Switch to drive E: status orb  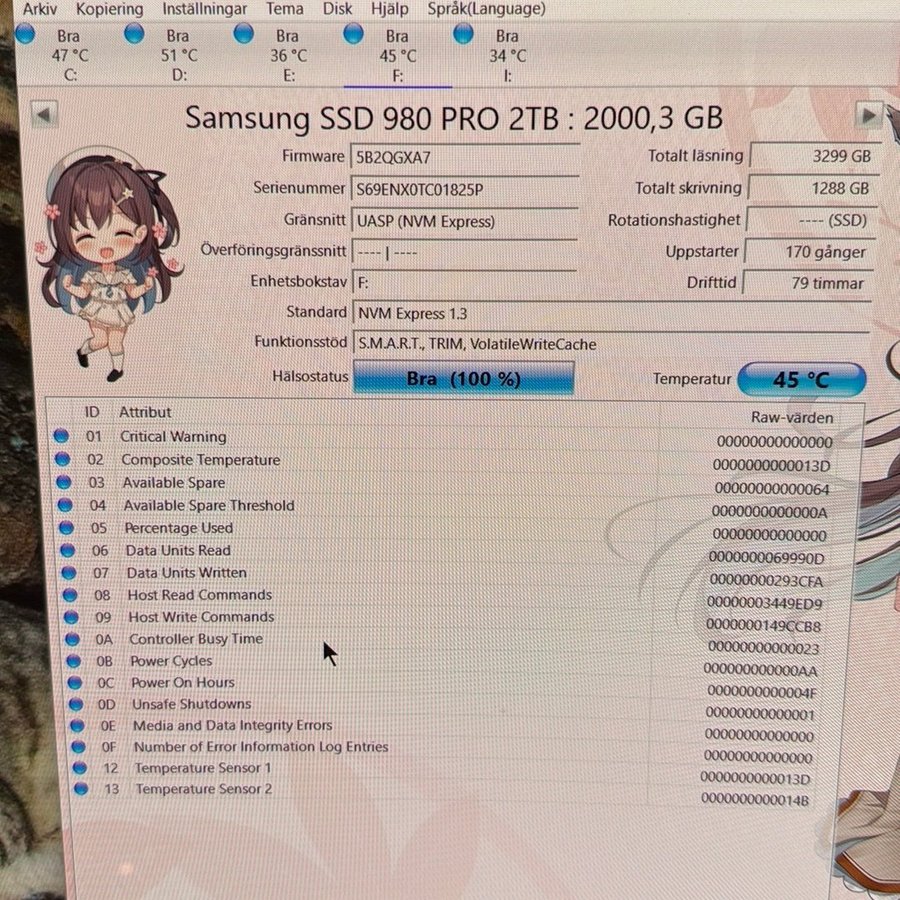click(243, 35)
